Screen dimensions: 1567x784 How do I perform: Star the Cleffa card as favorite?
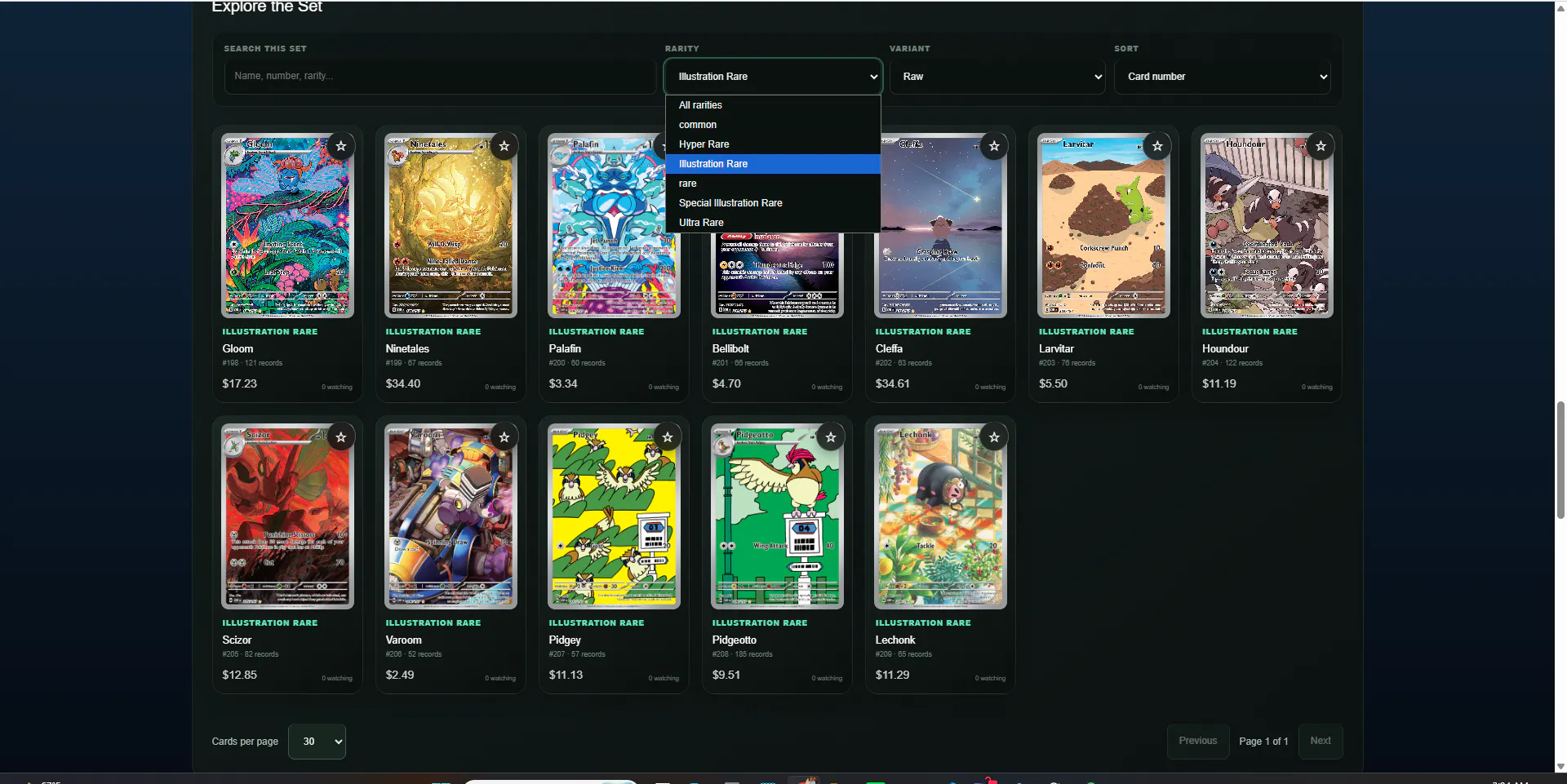coord(994,146)
